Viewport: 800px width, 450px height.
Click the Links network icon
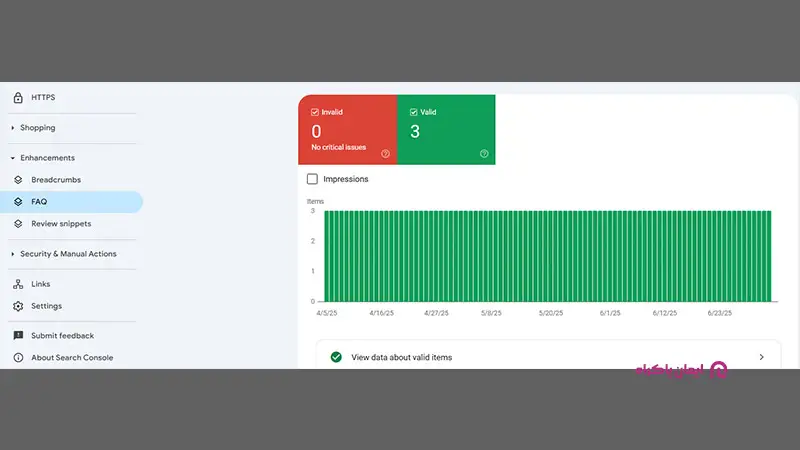[18, 284]
